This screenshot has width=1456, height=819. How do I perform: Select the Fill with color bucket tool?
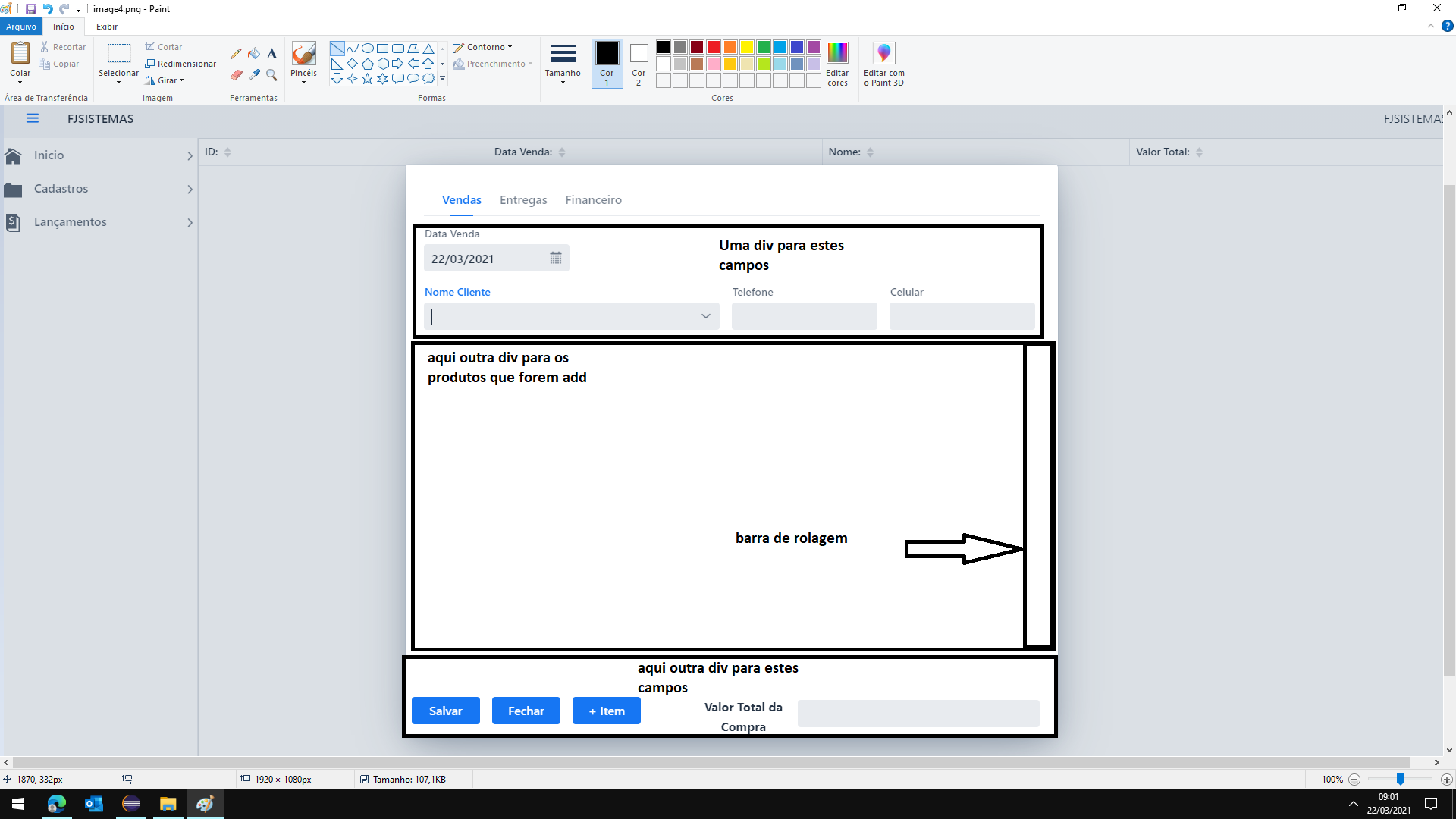point(254,54)
